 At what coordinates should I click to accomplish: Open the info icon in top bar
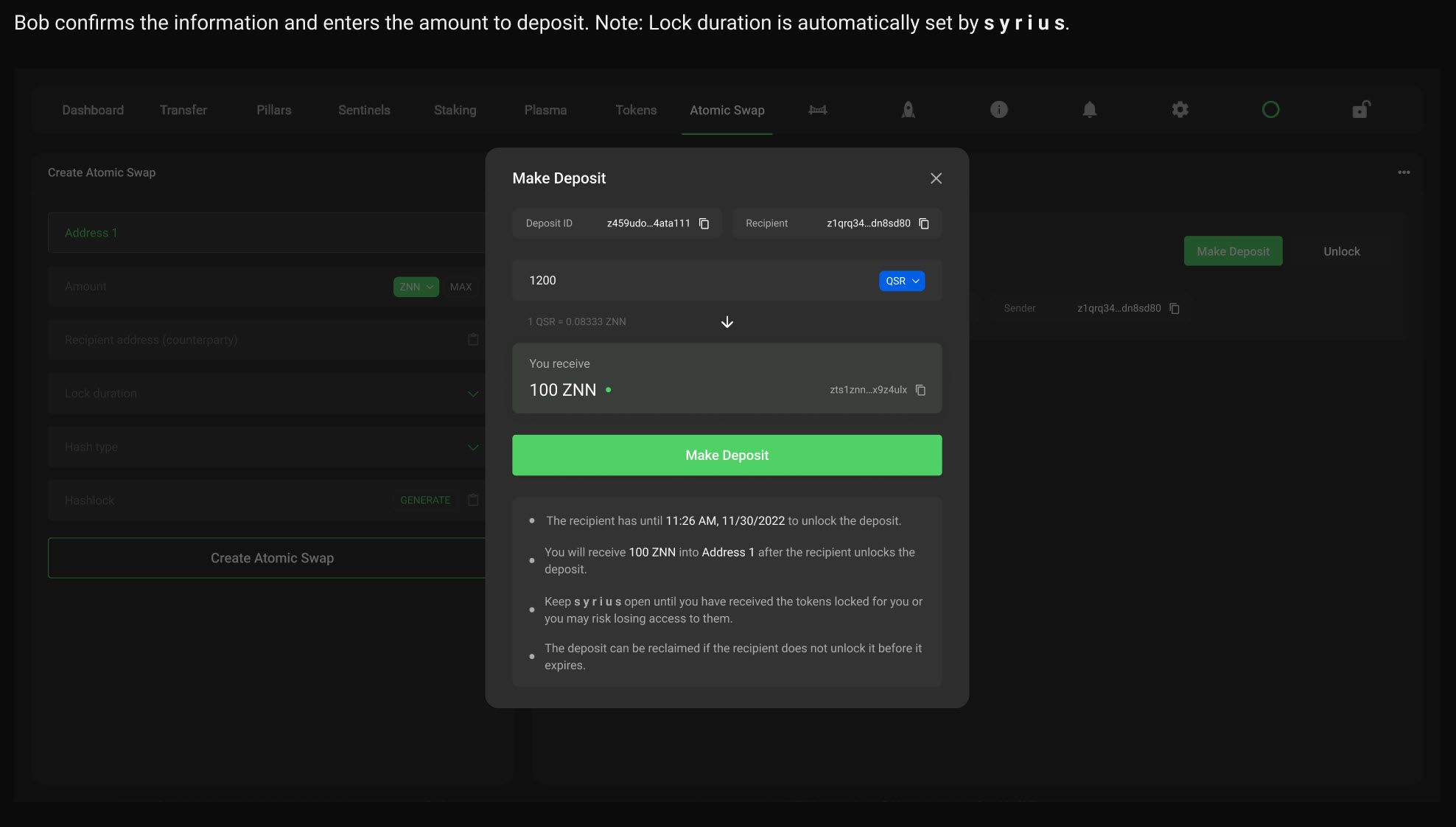click(998, 110)
